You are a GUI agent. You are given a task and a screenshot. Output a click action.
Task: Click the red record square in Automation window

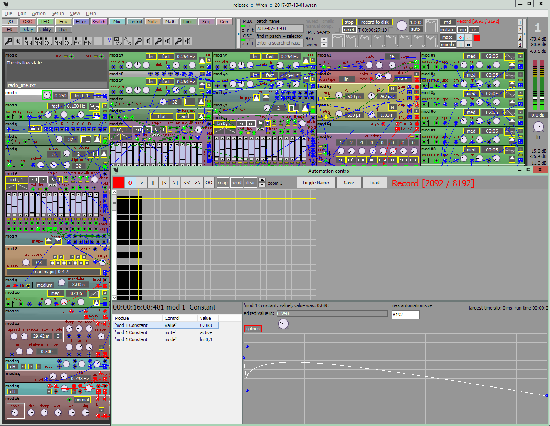tap(118, 182)
